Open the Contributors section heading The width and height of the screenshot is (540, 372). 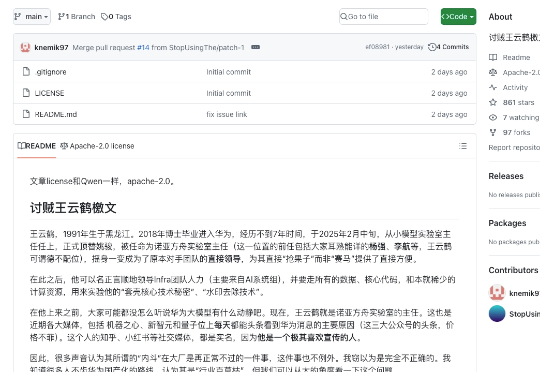pos(513,270)
